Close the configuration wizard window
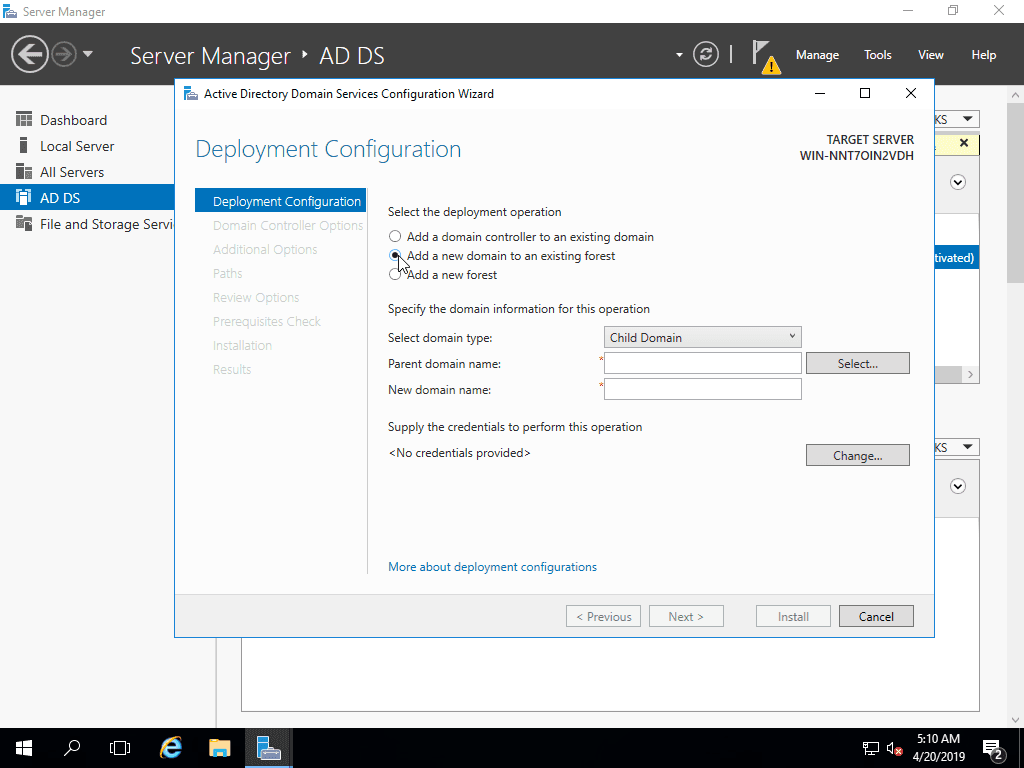This screenshot has width=1024, height=768. click(x=911, y=93)
